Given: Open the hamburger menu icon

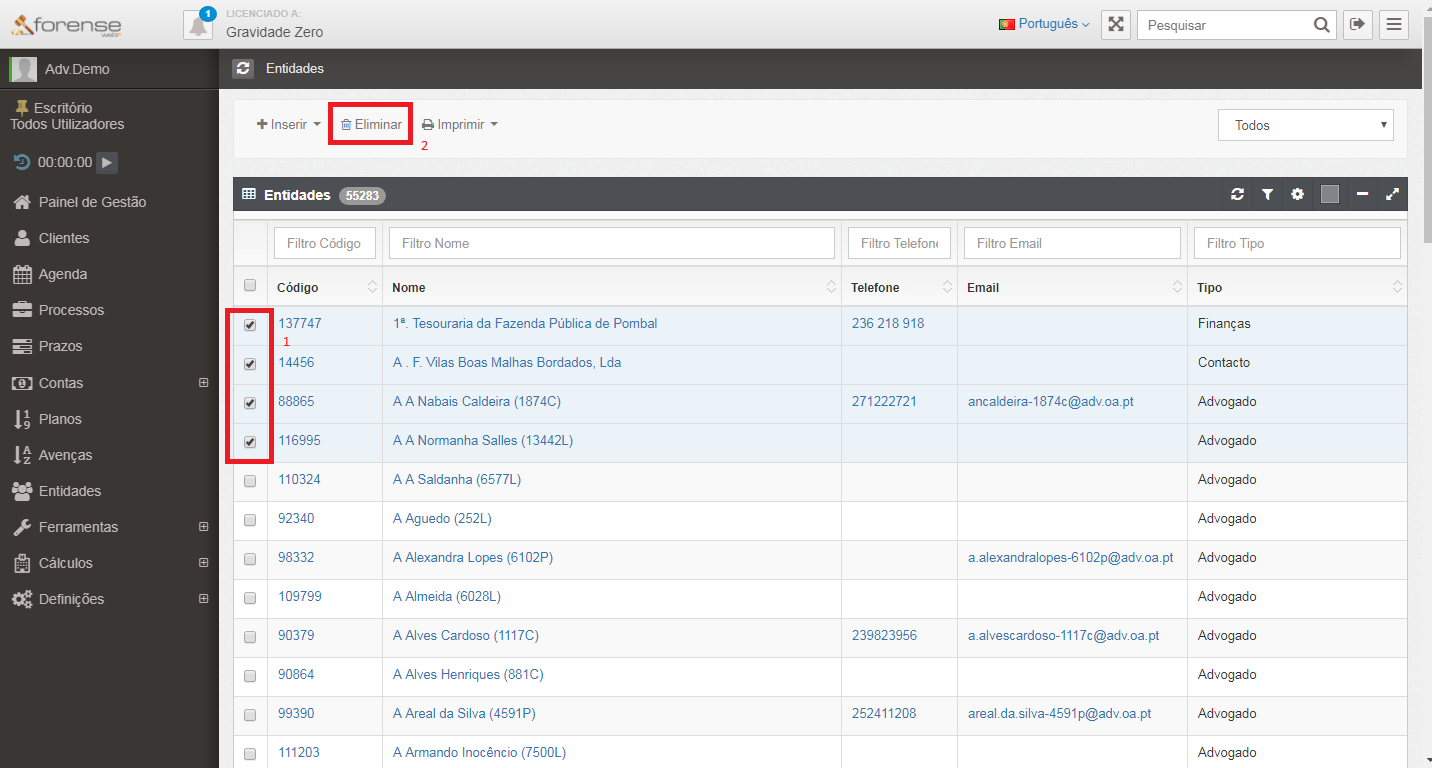Looking at the screenshot, I should [1394, 24].
